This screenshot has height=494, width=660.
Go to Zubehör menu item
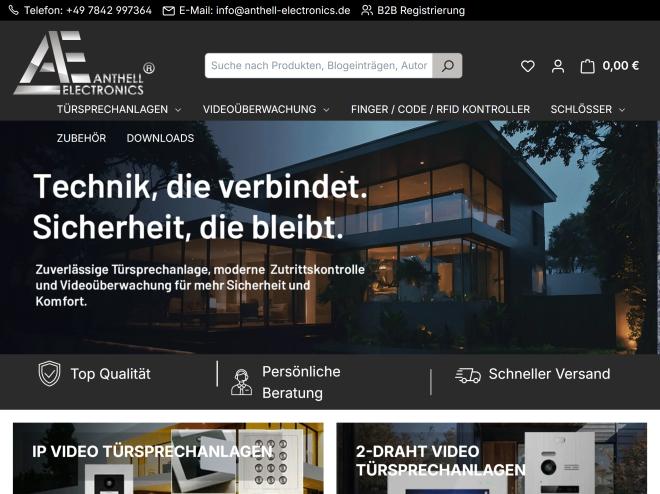point(81,138)
